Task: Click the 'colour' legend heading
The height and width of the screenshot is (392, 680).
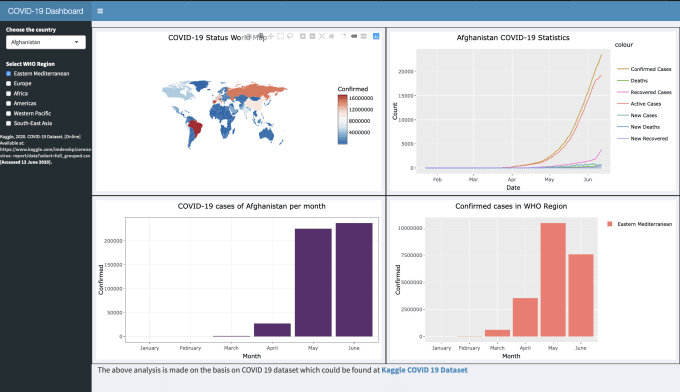Action: pyautogui.click(x=624, y=45)
